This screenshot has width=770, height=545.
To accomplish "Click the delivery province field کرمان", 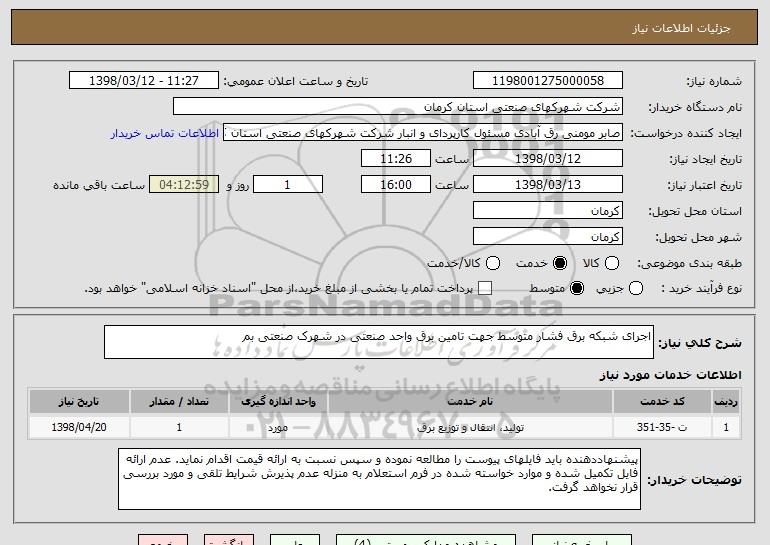I will tap(548, 211).
